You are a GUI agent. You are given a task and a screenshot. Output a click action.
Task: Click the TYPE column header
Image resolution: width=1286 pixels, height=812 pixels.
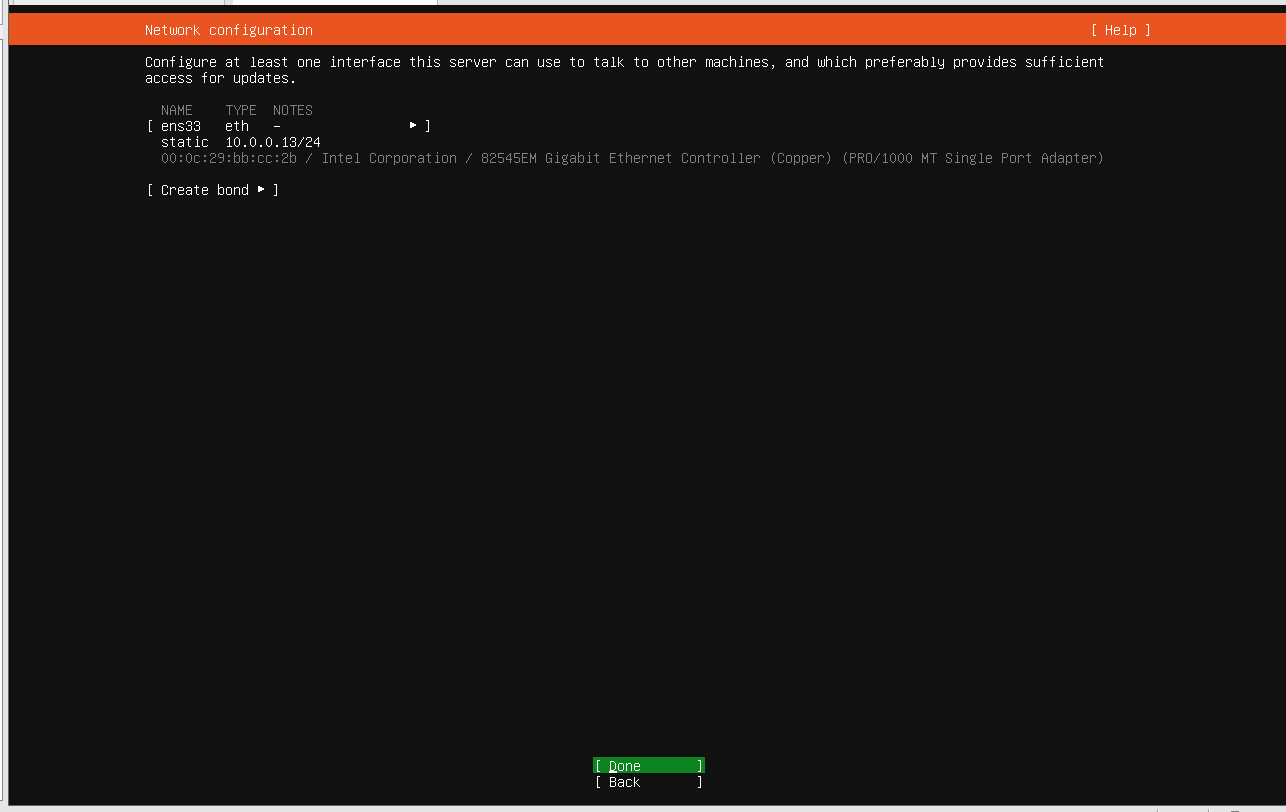pos(241,110)
